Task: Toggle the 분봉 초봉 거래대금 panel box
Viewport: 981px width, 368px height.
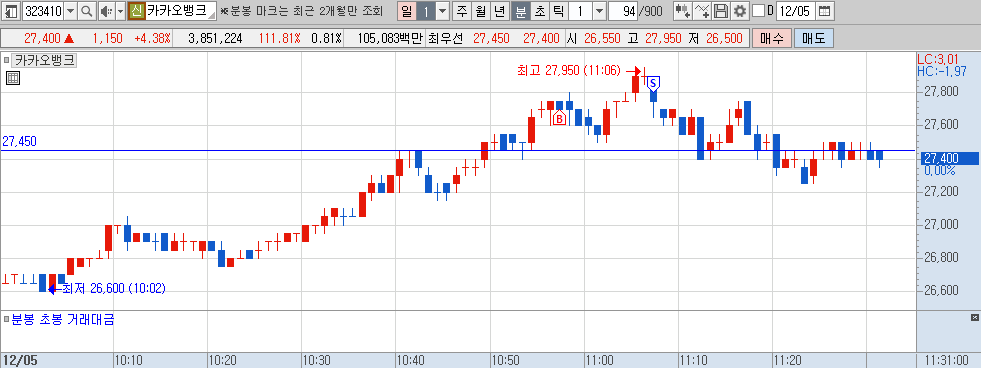Action: coord(6,320)
